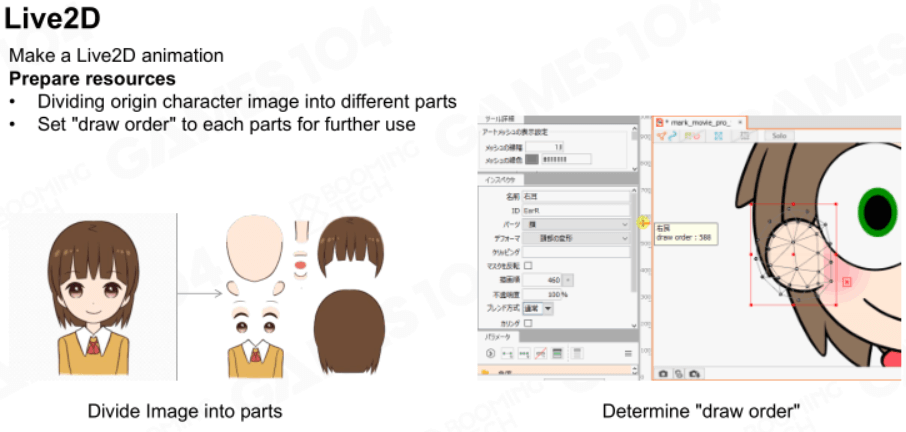Screen dimensions: 906x432
Task: Click the third icon in the parameter toolbar
Action: click(525, 353)
